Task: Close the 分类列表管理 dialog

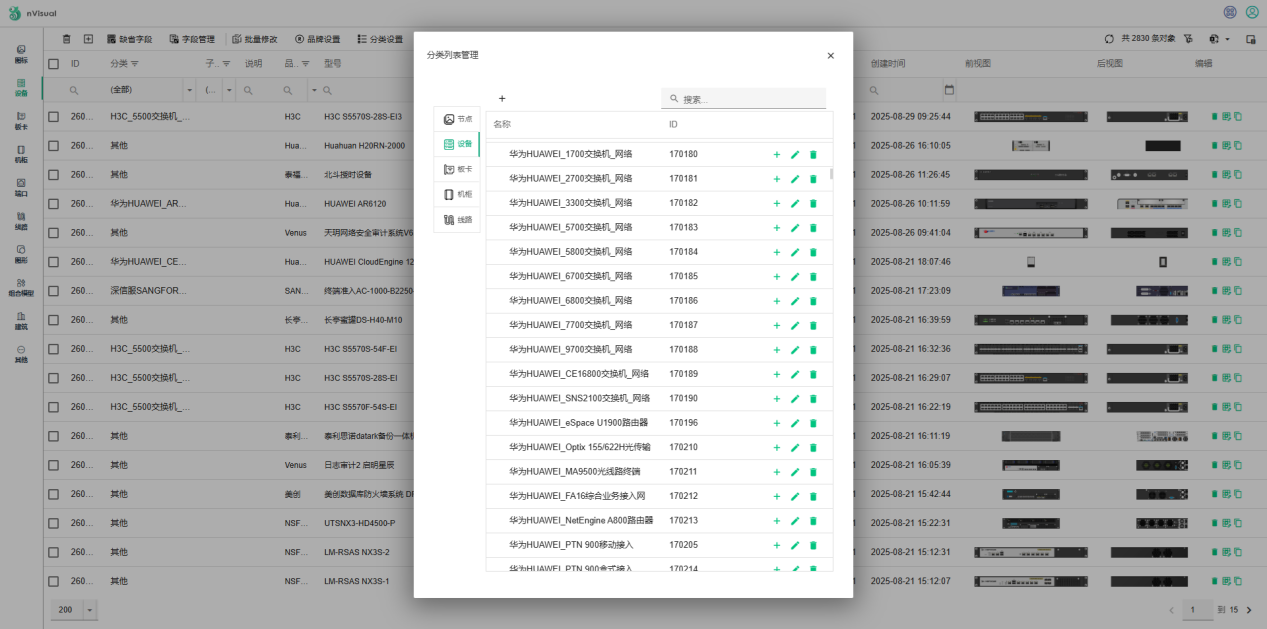Action: tap(830, 56)
